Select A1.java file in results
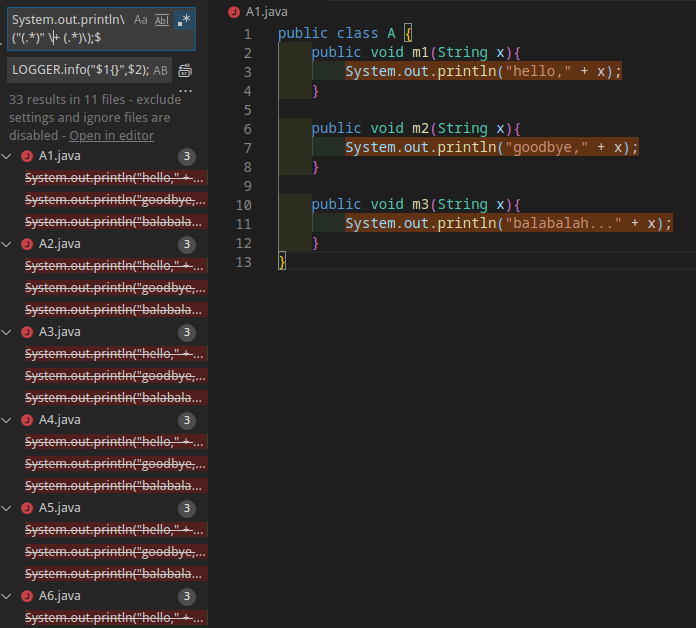The image size is (696, 628). coord(59,156)
